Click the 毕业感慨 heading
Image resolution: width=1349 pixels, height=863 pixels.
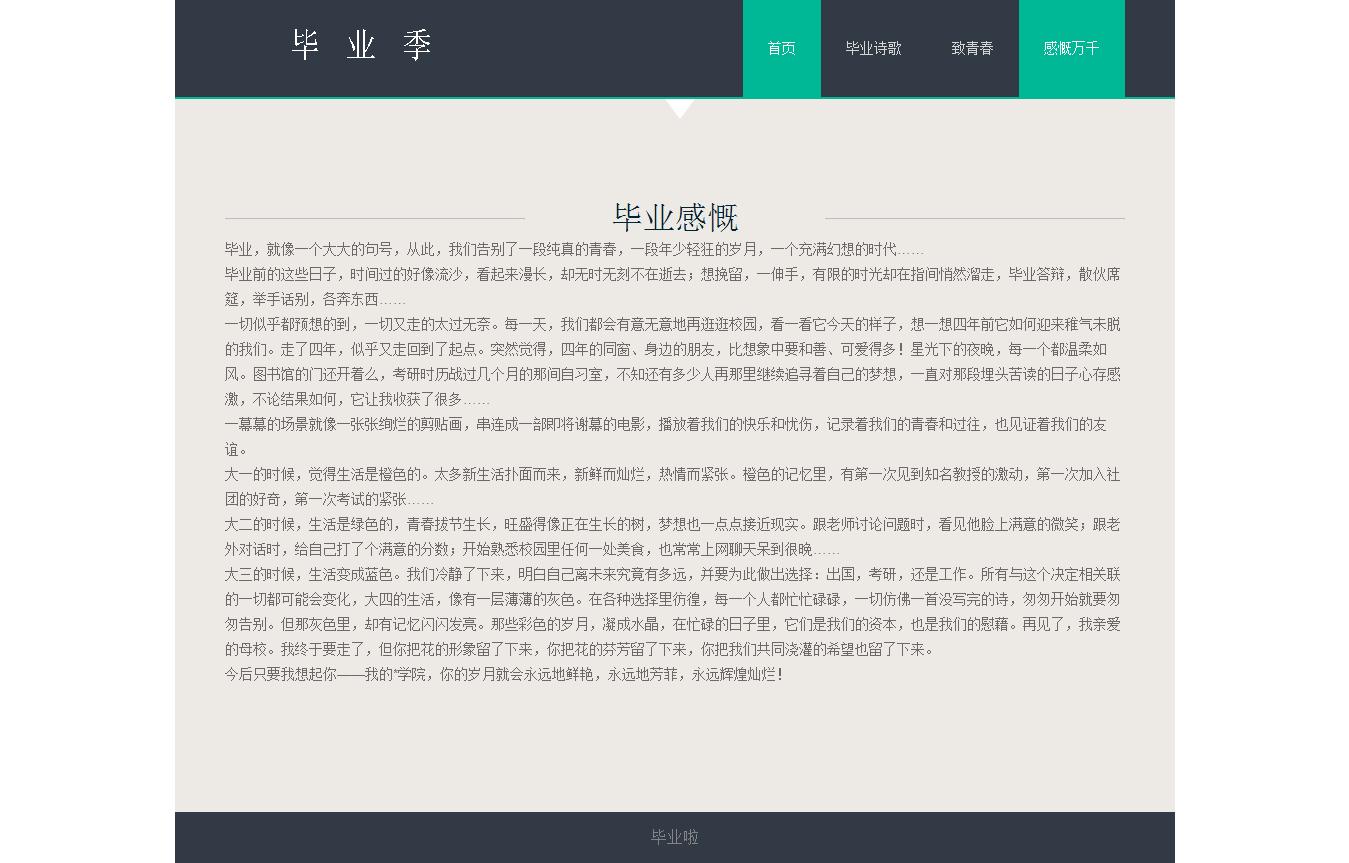tap(675, 217)
